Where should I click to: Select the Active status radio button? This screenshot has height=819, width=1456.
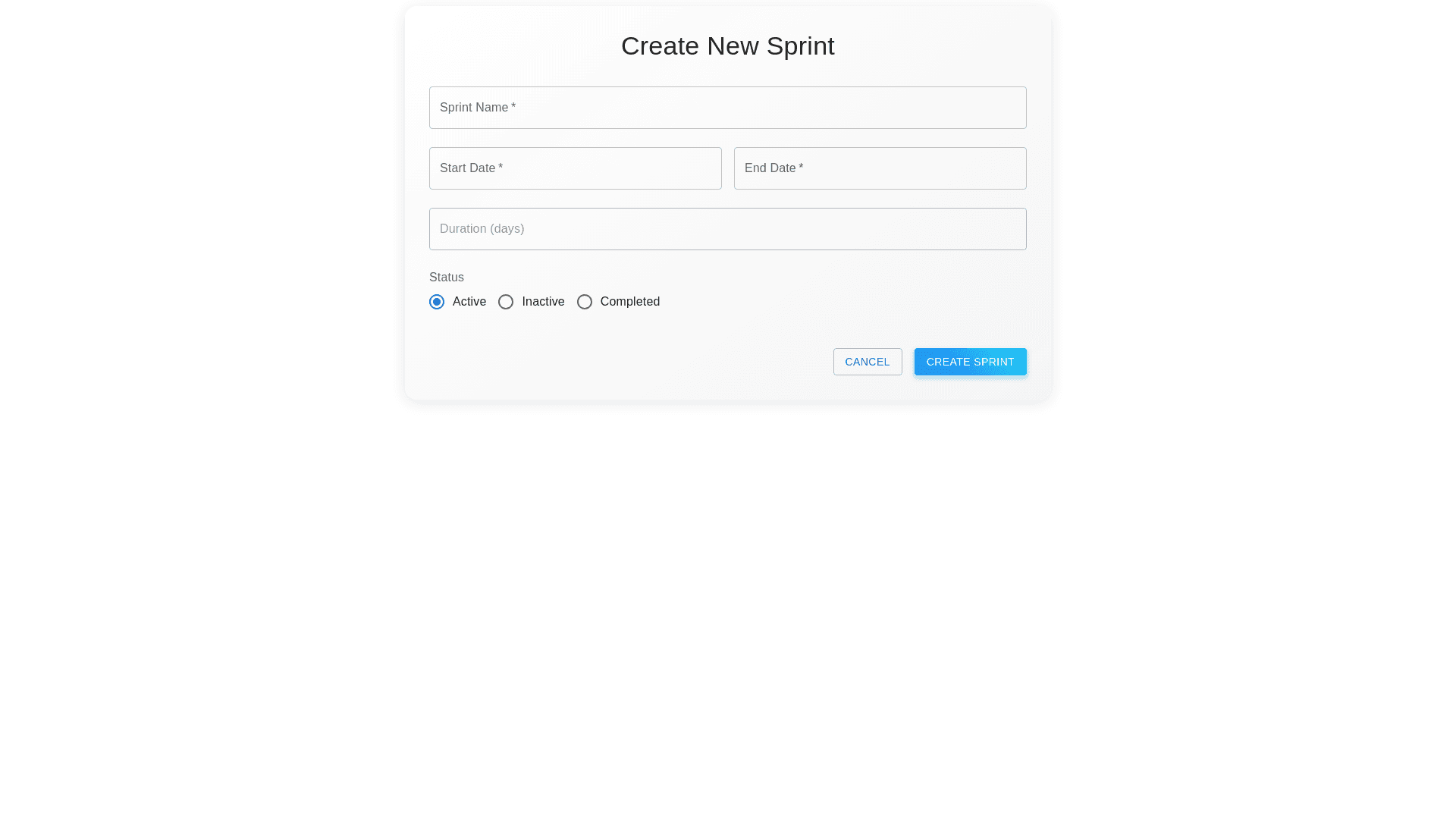pos(437,302)
